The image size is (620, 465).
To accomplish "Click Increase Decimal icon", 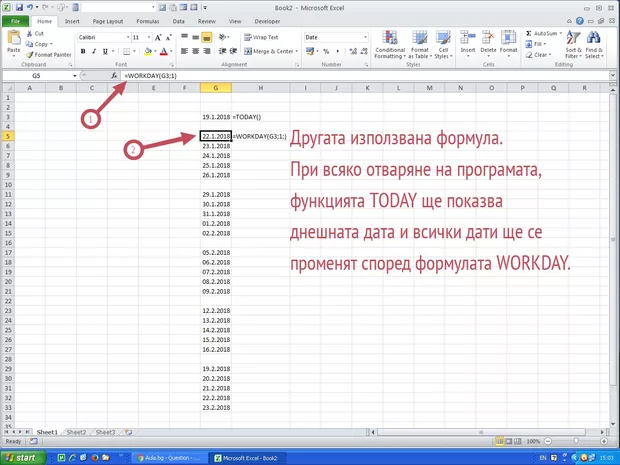I will coord(353,51).
